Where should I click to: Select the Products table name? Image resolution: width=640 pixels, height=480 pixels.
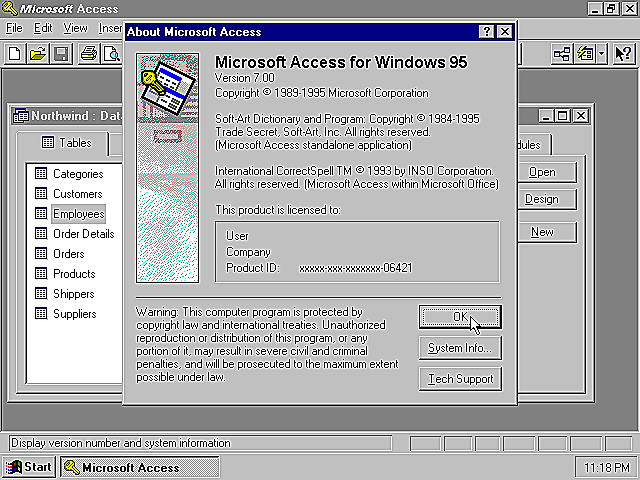74,274
